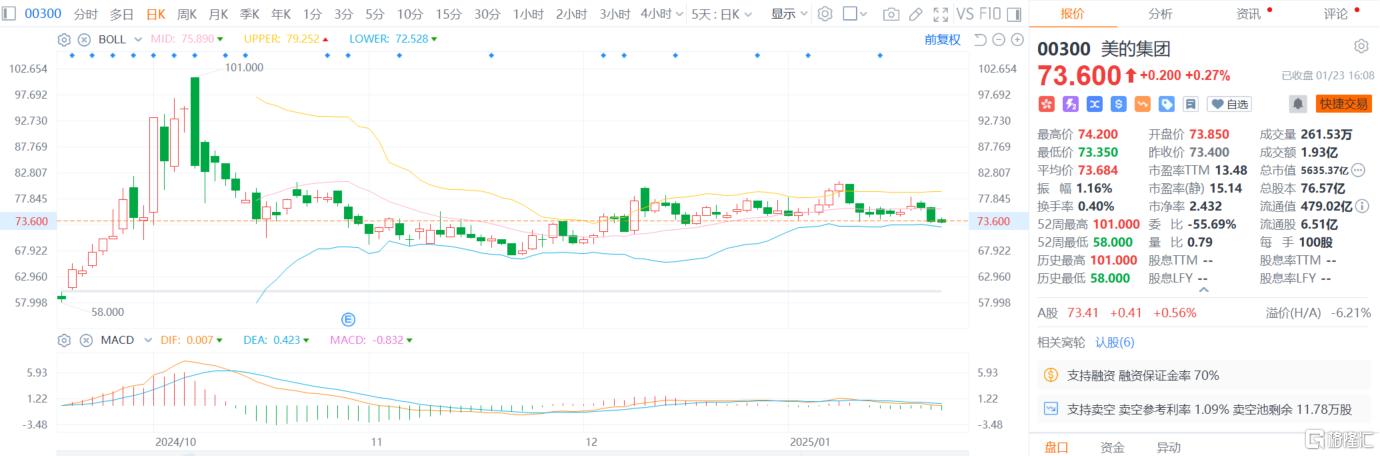Open the 评论 comments tab
Viewport: 1380px width, 456px height.
pyautogui.click(x=1336, y=14)
